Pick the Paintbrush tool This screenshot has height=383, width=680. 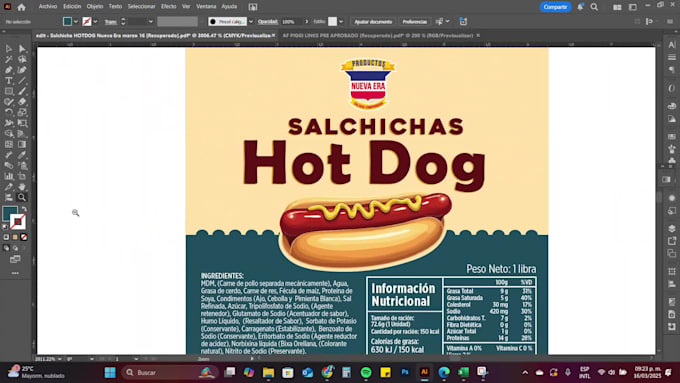[x=22, y=91]
